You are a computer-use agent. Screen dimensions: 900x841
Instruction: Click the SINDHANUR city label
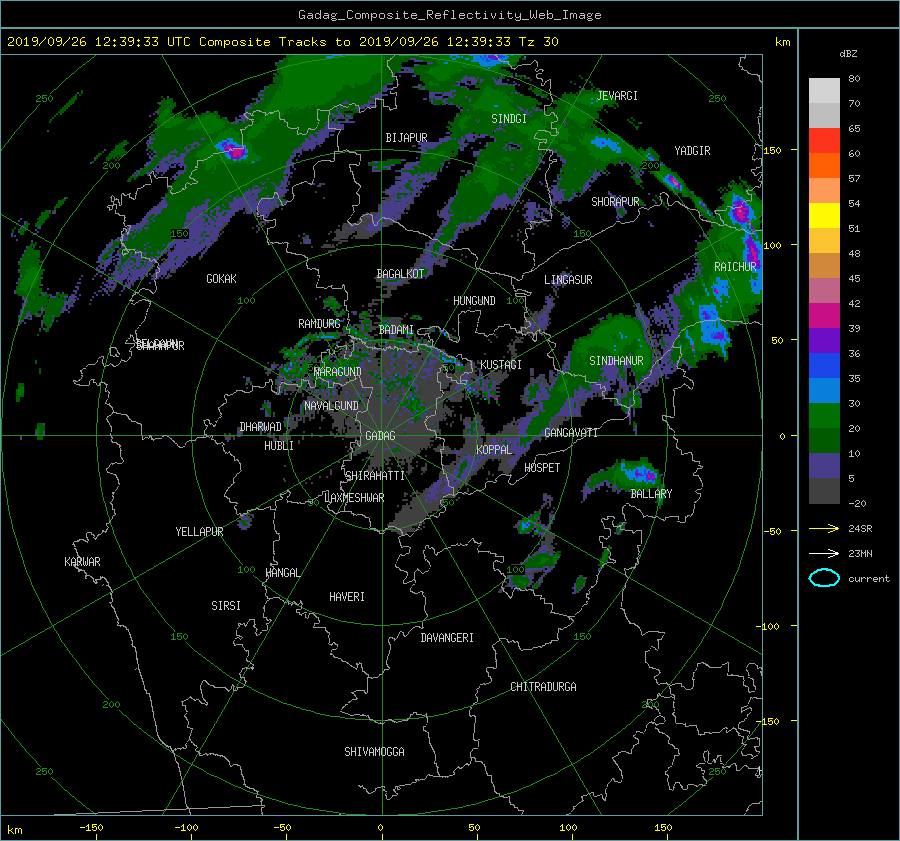(616, 361)
